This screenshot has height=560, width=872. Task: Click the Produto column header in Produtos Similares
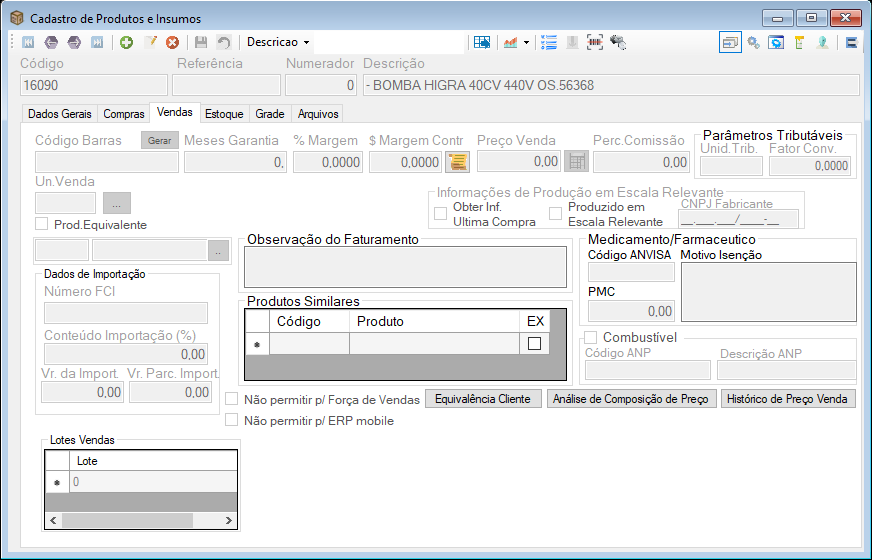434,321
